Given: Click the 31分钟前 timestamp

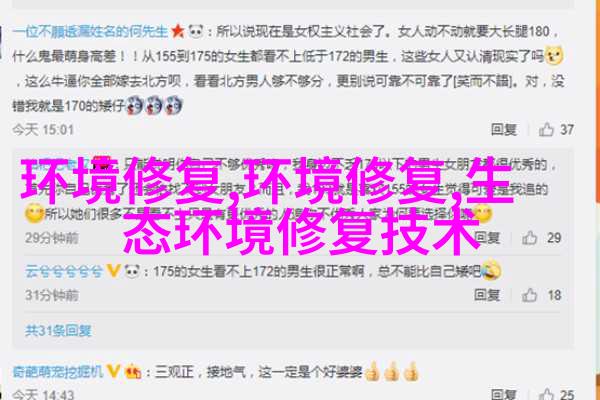Looking at the screenshot, I should click(52, 295).
